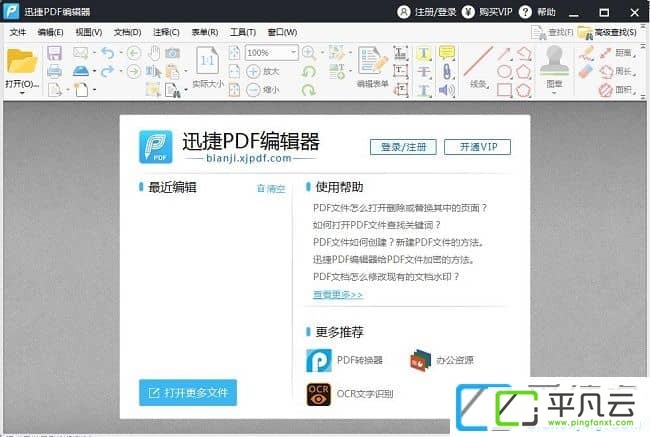Go to the previous view with the left arrow
The width and height of the screenshot is (650, 437).
click(133, 53)
